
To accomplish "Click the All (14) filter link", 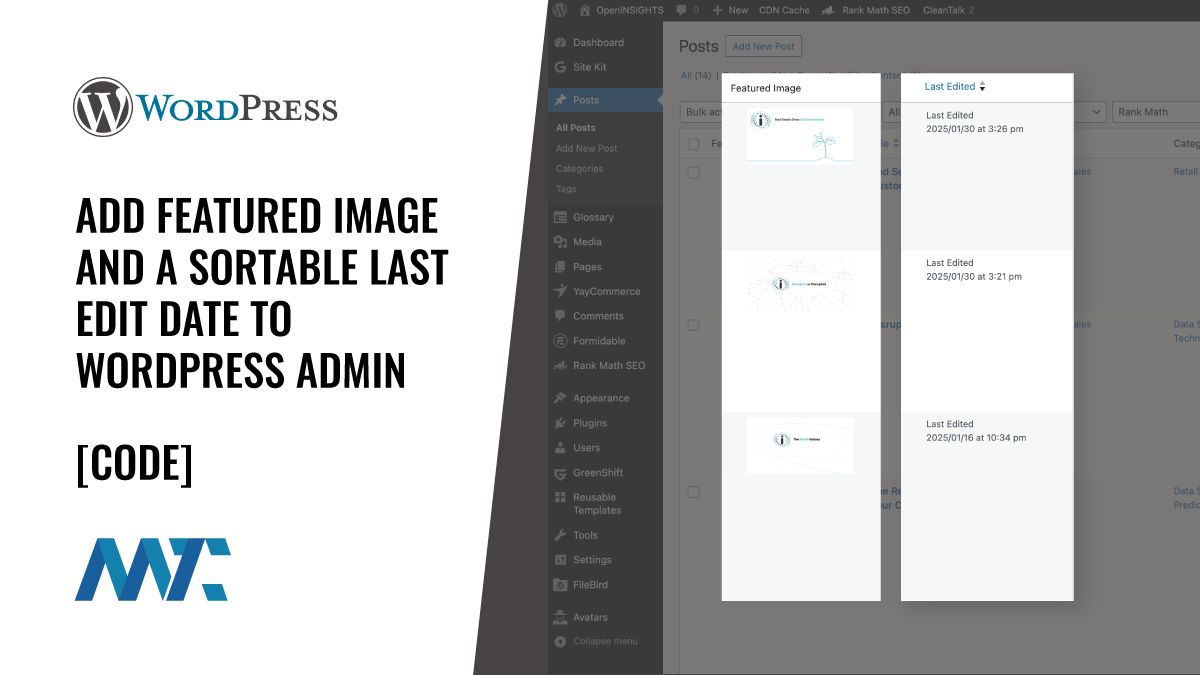I will [x=696, y=75].
